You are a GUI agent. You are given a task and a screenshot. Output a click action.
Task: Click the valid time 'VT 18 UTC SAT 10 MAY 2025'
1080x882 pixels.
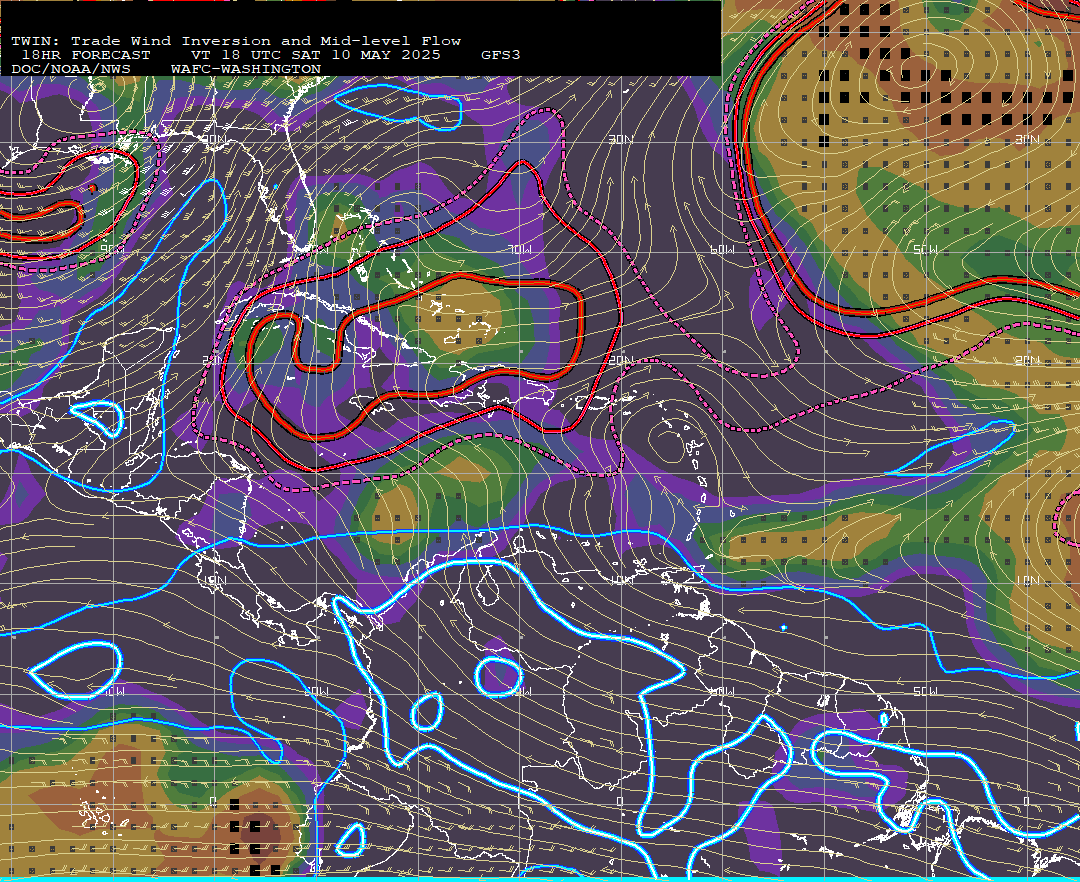click(x=316, y=55)
